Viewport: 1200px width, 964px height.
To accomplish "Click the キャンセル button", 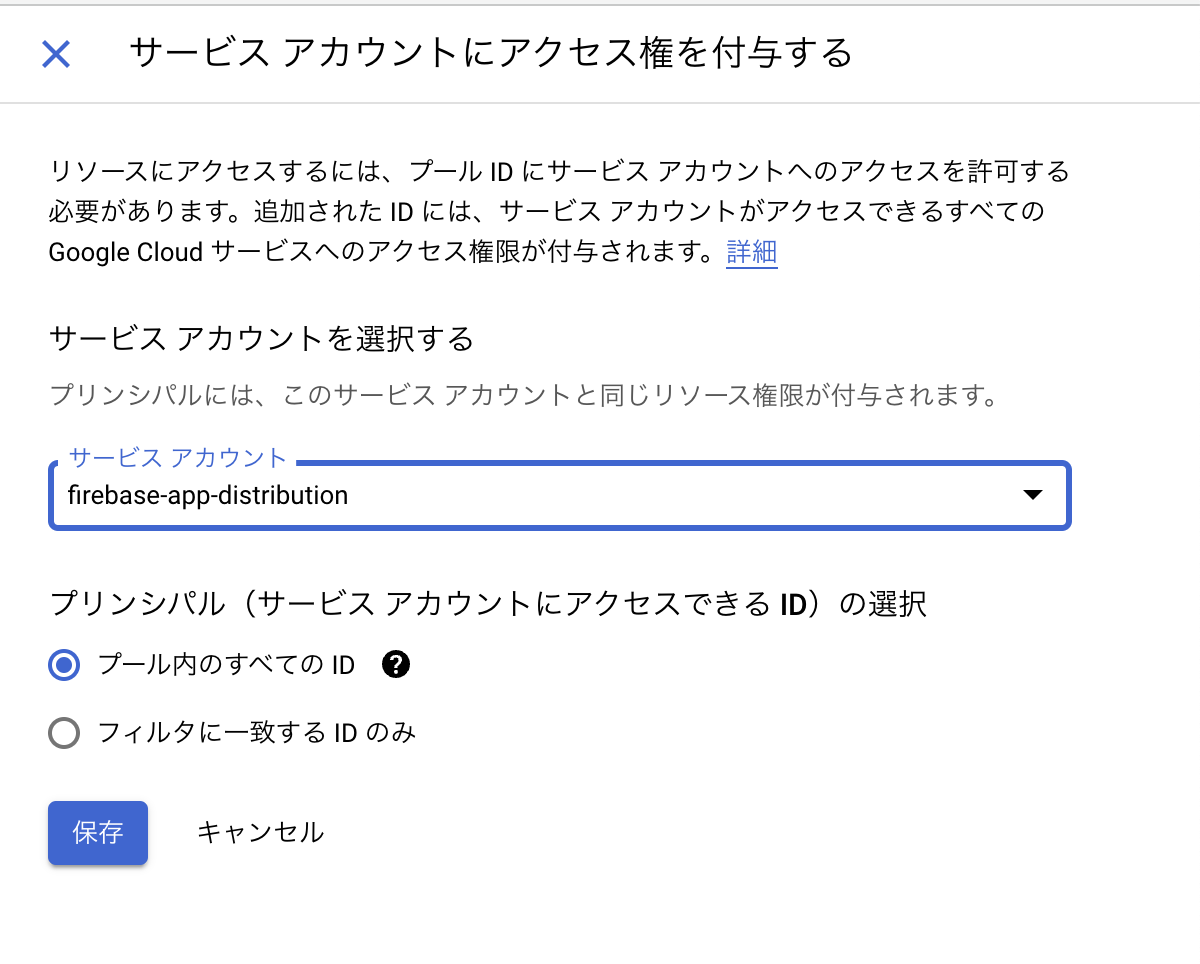I will [x=260, y=832].
